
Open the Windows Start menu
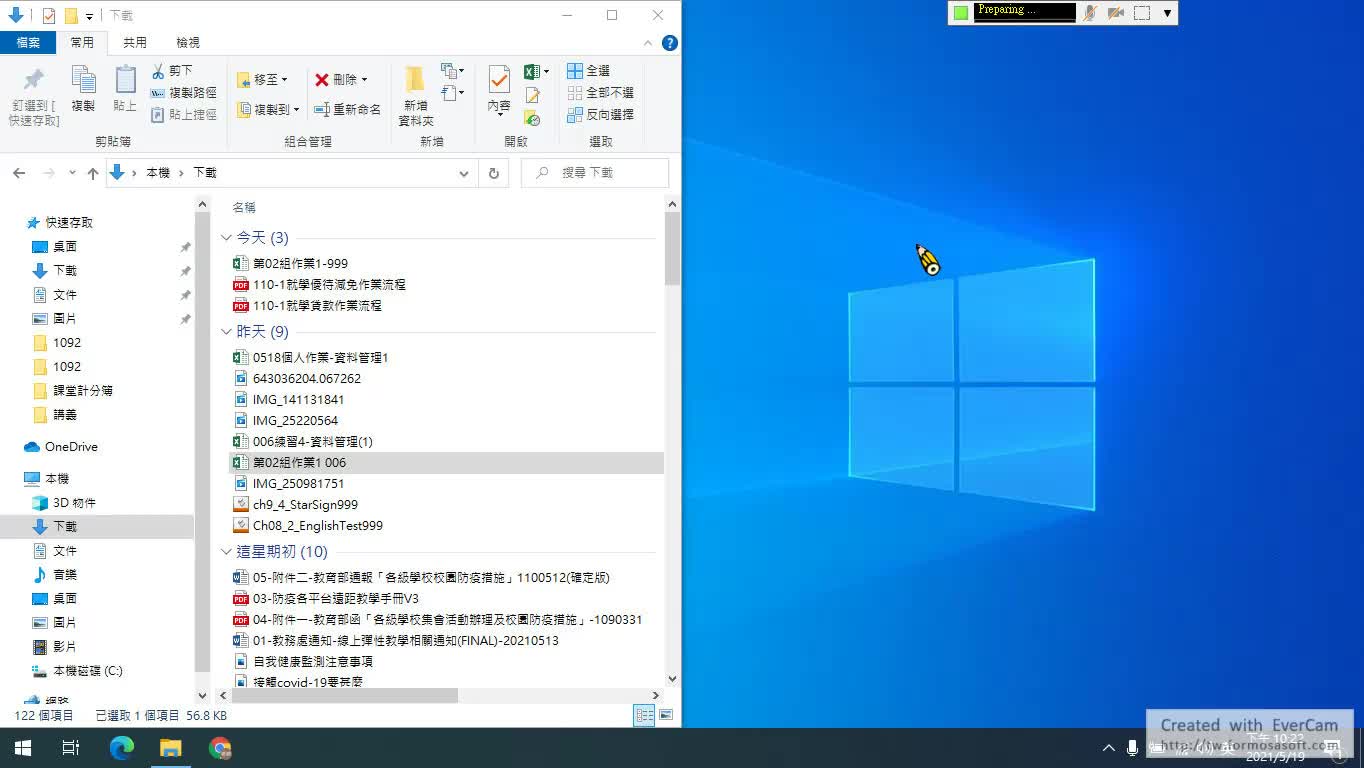(x=22, y=748)
